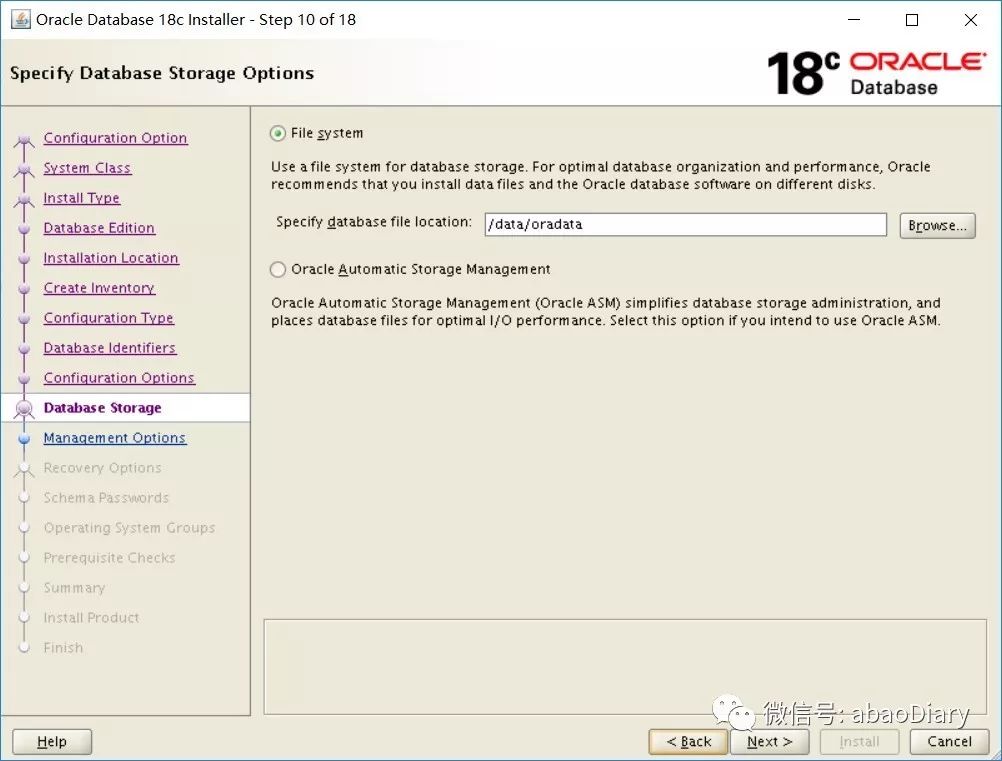The width and height of the screenshot is (1002, 761).
Task: Go to Configuration Options step
Action: (119, 378)
